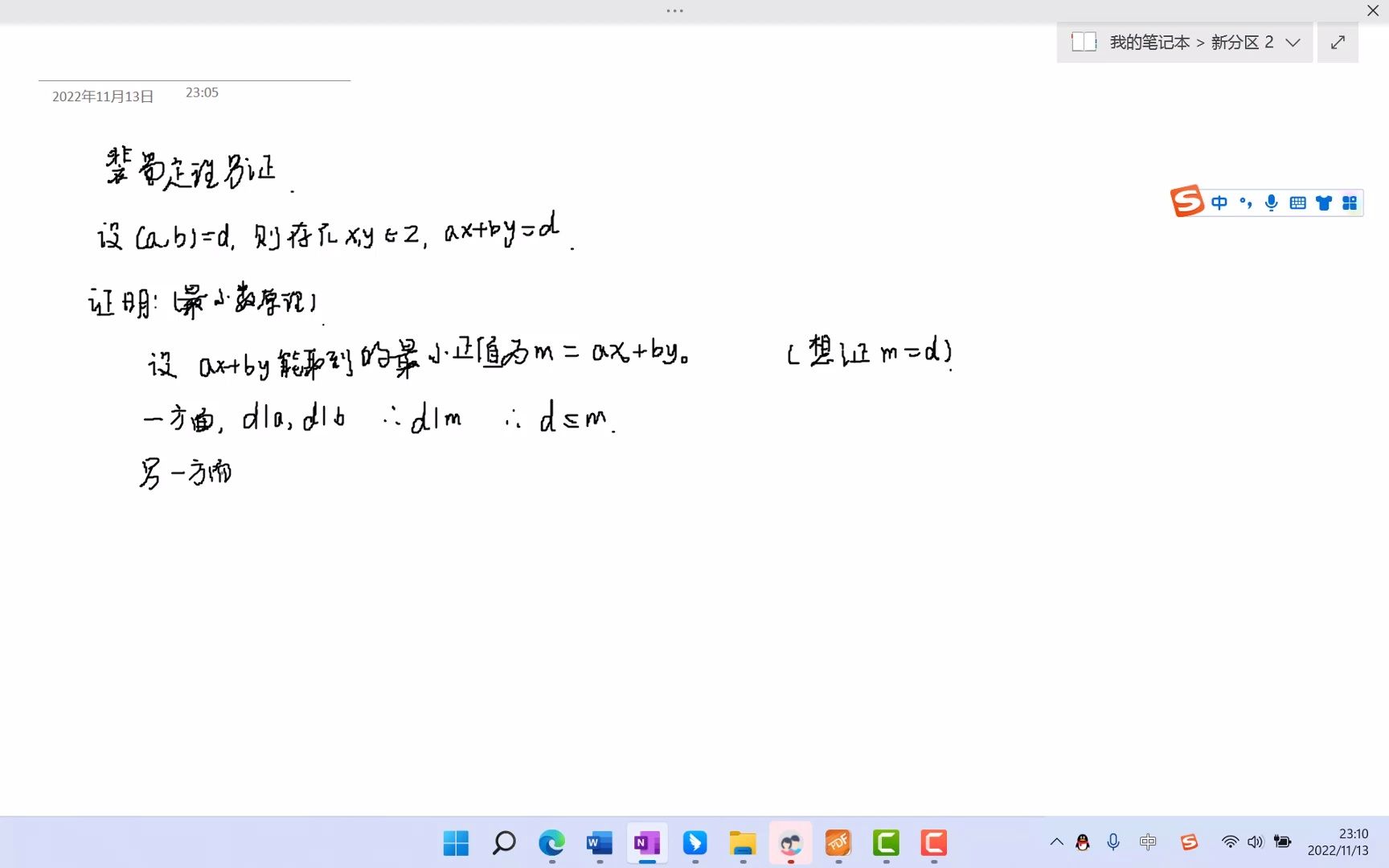Show hidden system tray icons
The height and width of the screenshot is (868, 1389).
tap(1057, 842)
